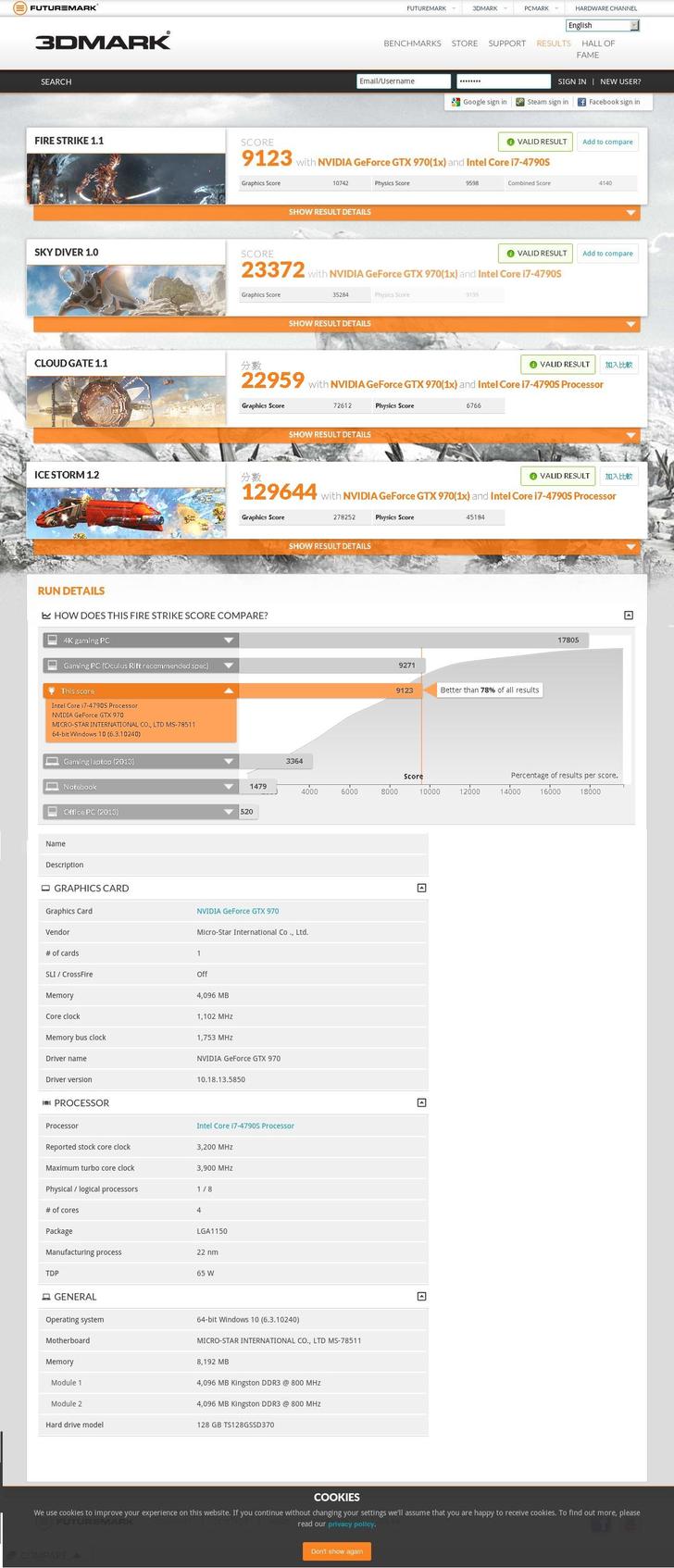The image size is (674, 1568).
Task: Click the Sky Diver thumbnail image
Action: [126, 290]
